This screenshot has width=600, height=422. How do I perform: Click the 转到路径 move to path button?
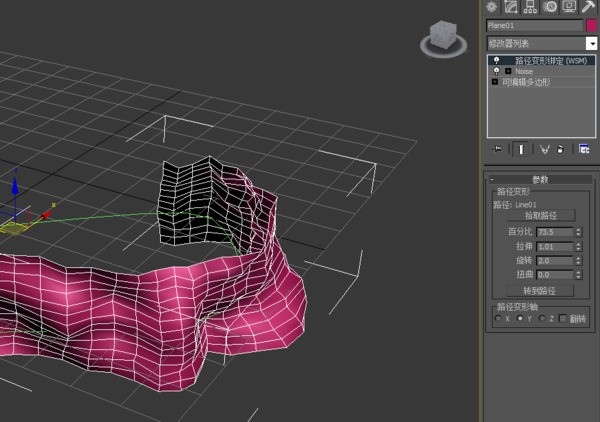[540, 291]
